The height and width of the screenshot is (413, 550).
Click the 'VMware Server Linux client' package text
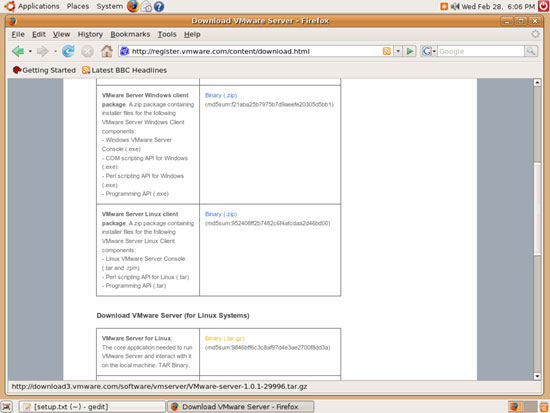click(x=140, y=214)
